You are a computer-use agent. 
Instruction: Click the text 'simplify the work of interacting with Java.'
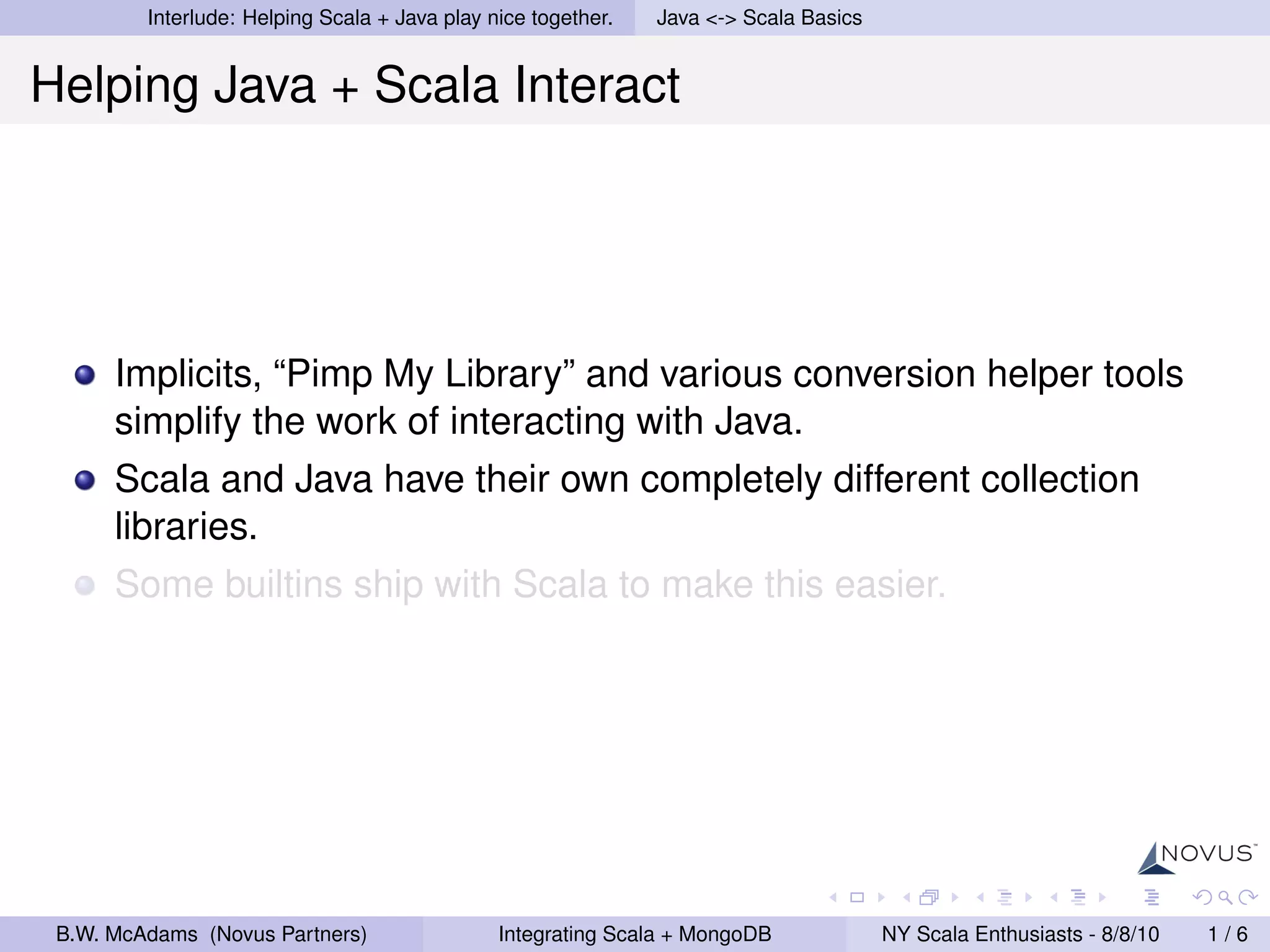(459, 421)
